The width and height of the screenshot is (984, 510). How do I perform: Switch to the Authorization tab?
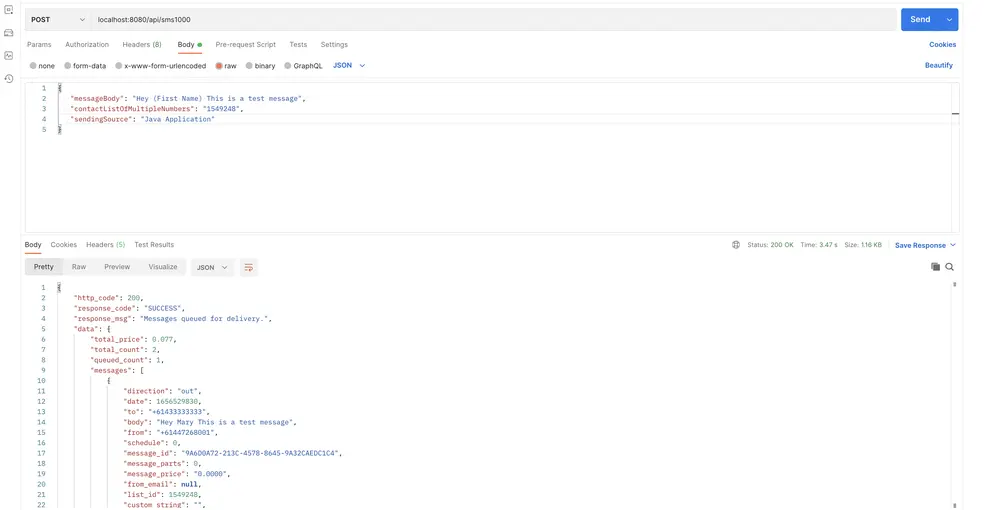click(87, 45)
